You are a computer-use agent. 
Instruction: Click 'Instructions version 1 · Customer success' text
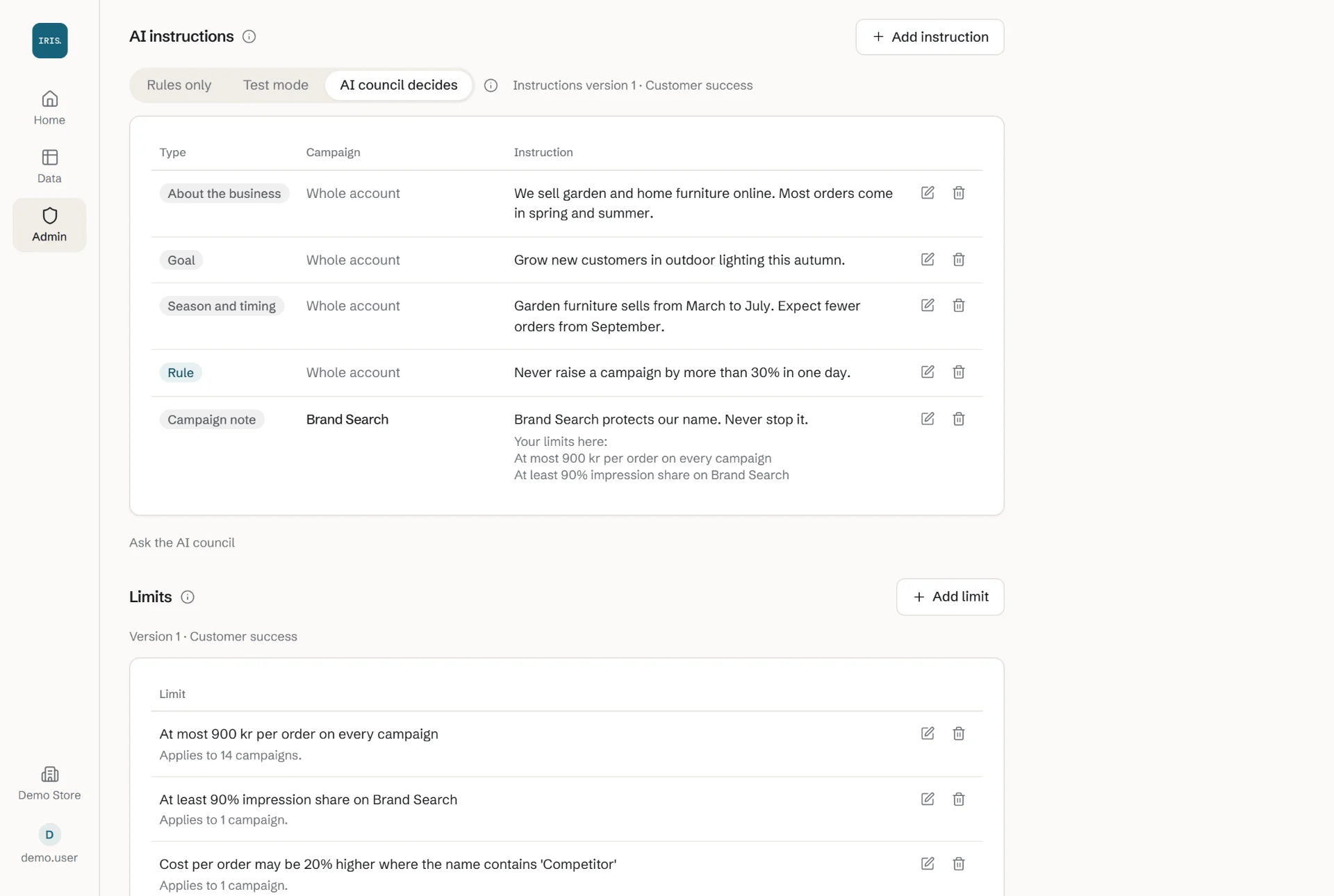click(x=633, y=85)
